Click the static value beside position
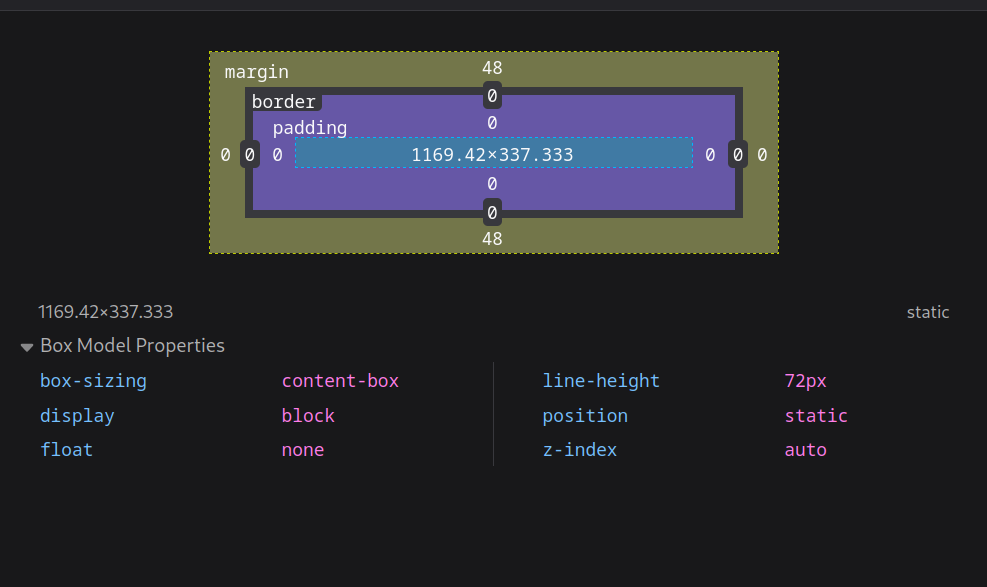 (816, 415)
